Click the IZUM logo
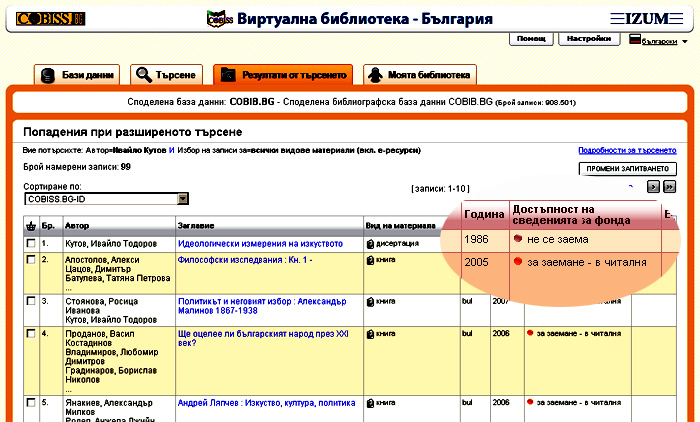Screen dimensions: 700x422 [x=647, y=19]
